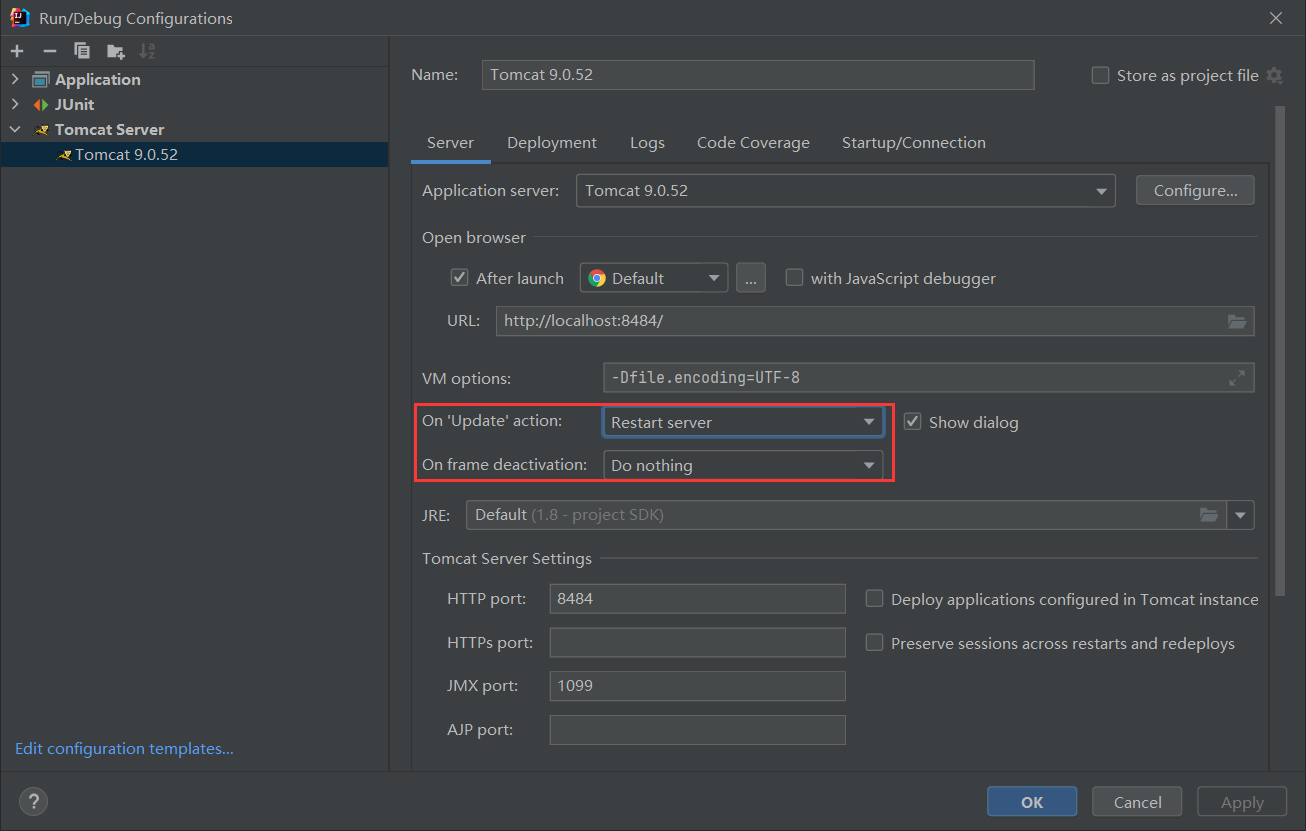This screenshot has height=831, width=1306.
Task: Remove configuration with minus icon
Action: coord(50,51)
